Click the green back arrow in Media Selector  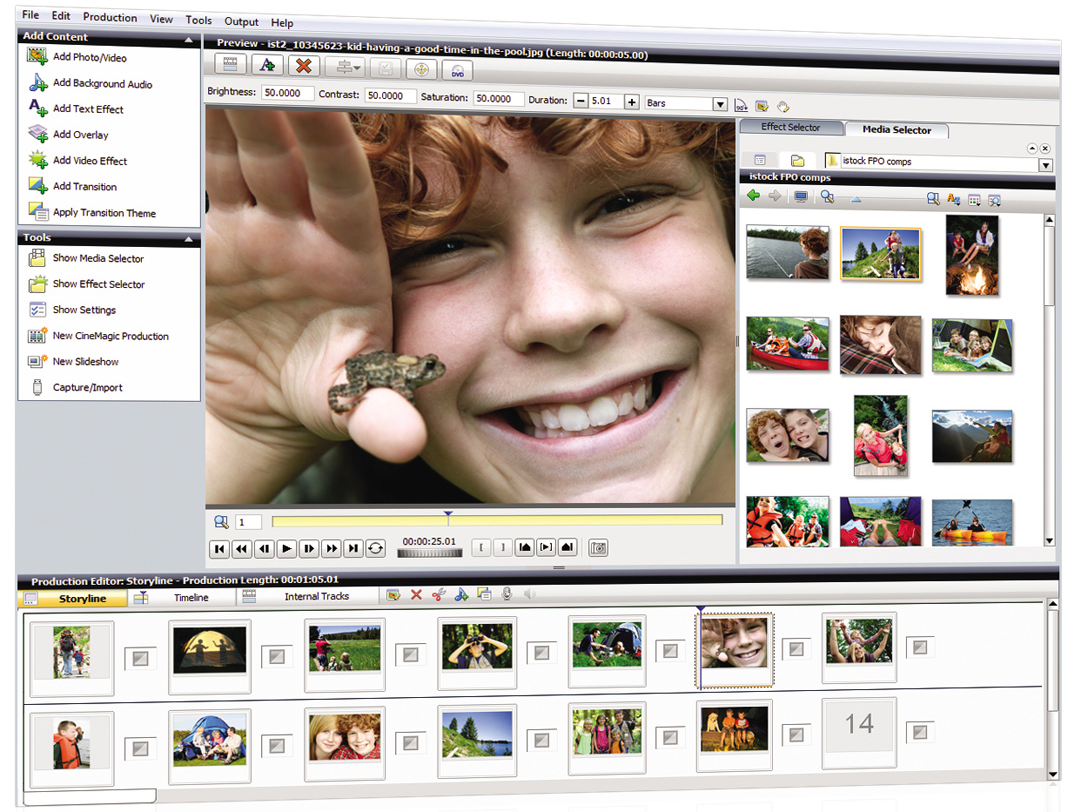pos(753,197)
